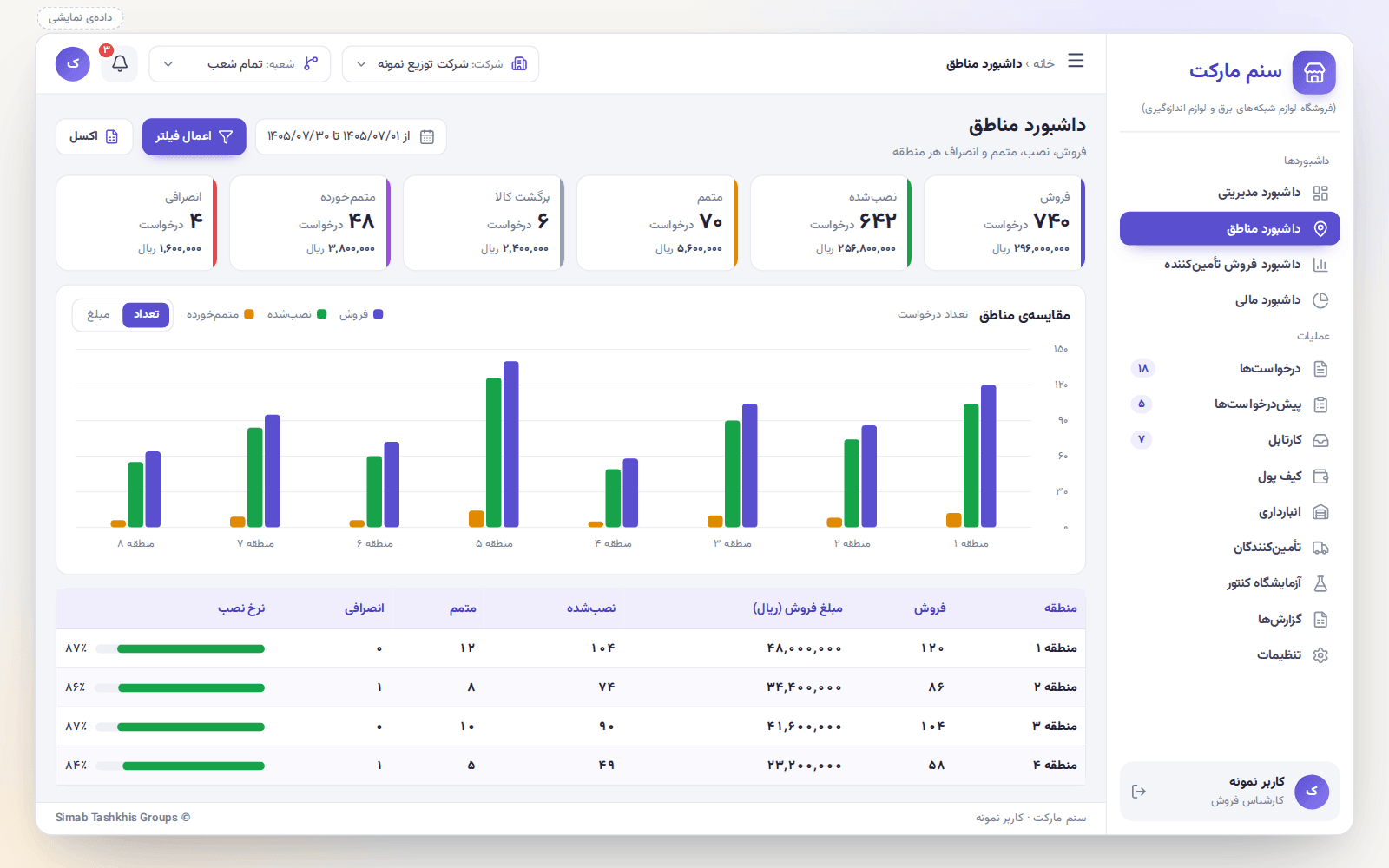Viewport: 1389px width, 868px height.
Task: Click the گزارش‌ها report icon
Action: click(x=1320, y=620)
